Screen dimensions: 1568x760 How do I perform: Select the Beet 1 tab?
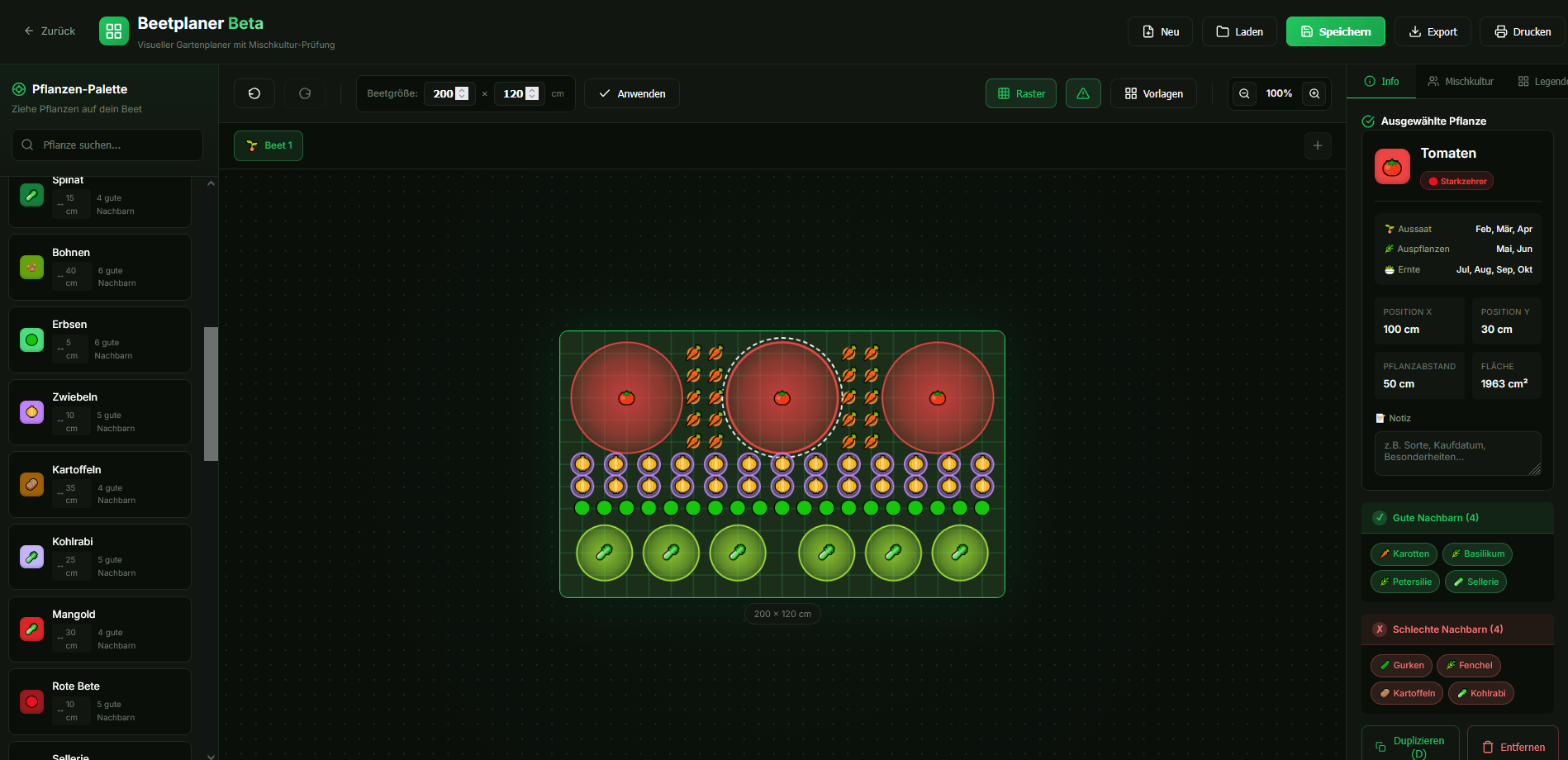268,145
